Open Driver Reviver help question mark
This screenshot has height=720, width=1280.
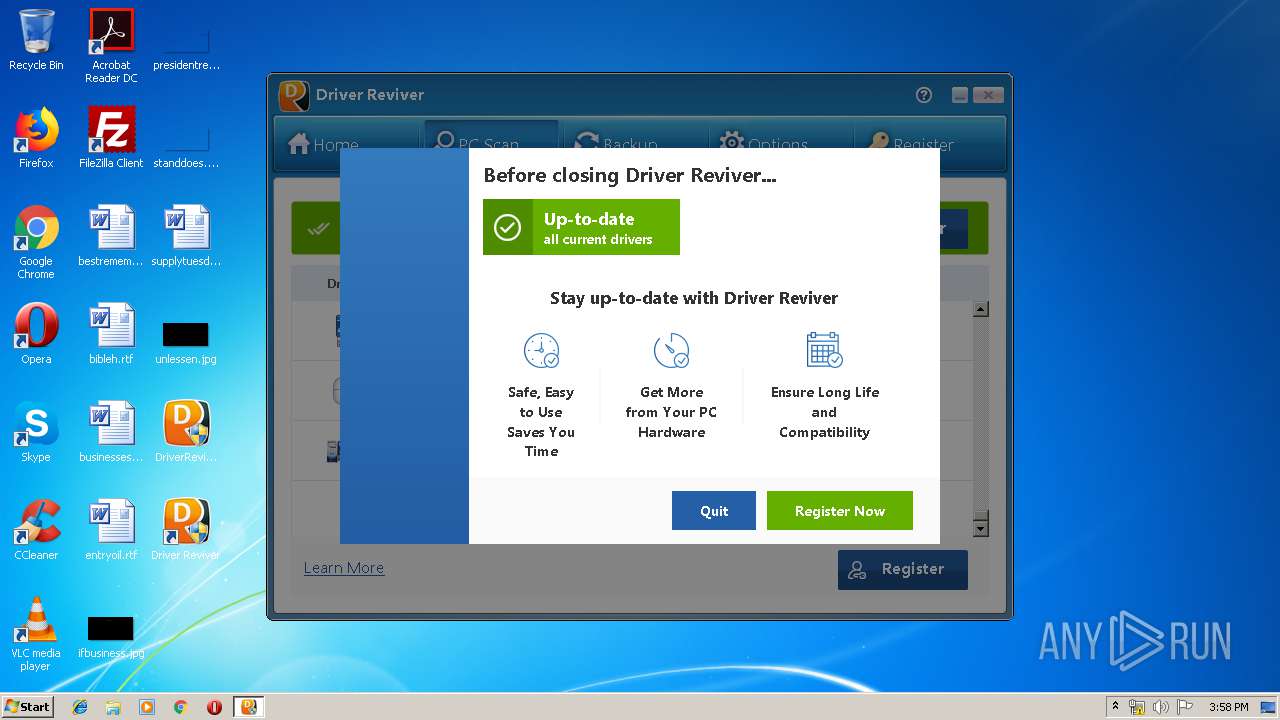point(924,95)
